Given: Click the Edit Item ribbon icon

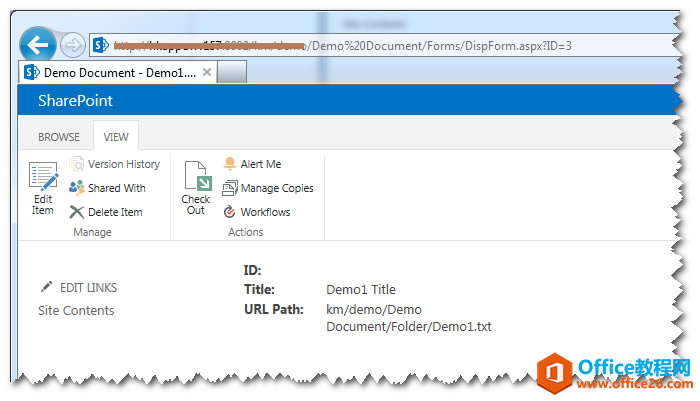Looking at the screenshot, I should pos(43,175).
